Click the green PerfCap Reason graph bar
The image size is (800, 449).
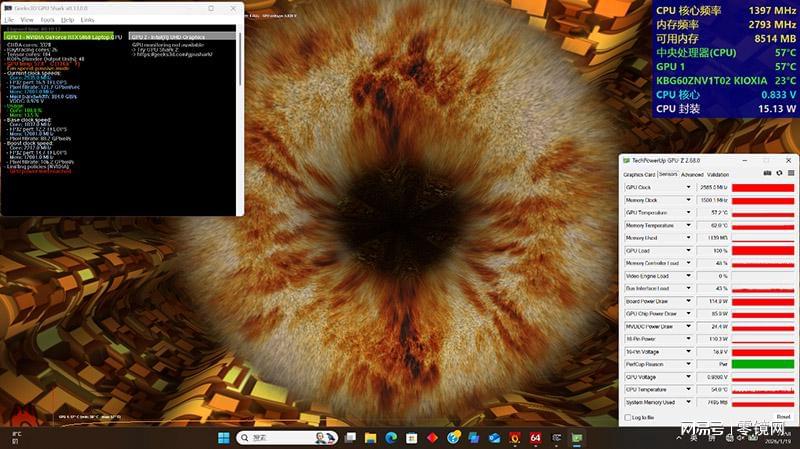(763, 364)
